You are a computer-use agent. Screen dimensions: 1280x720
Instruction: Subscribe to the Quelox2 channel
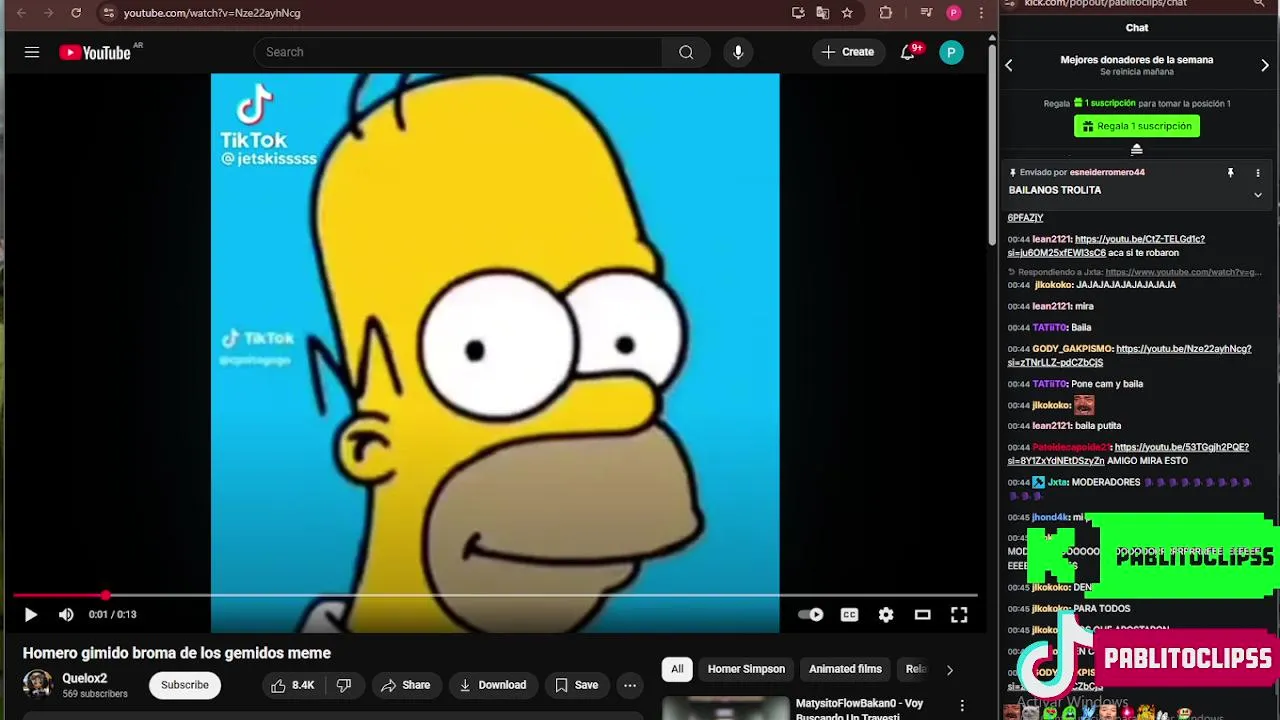(185, 685)
